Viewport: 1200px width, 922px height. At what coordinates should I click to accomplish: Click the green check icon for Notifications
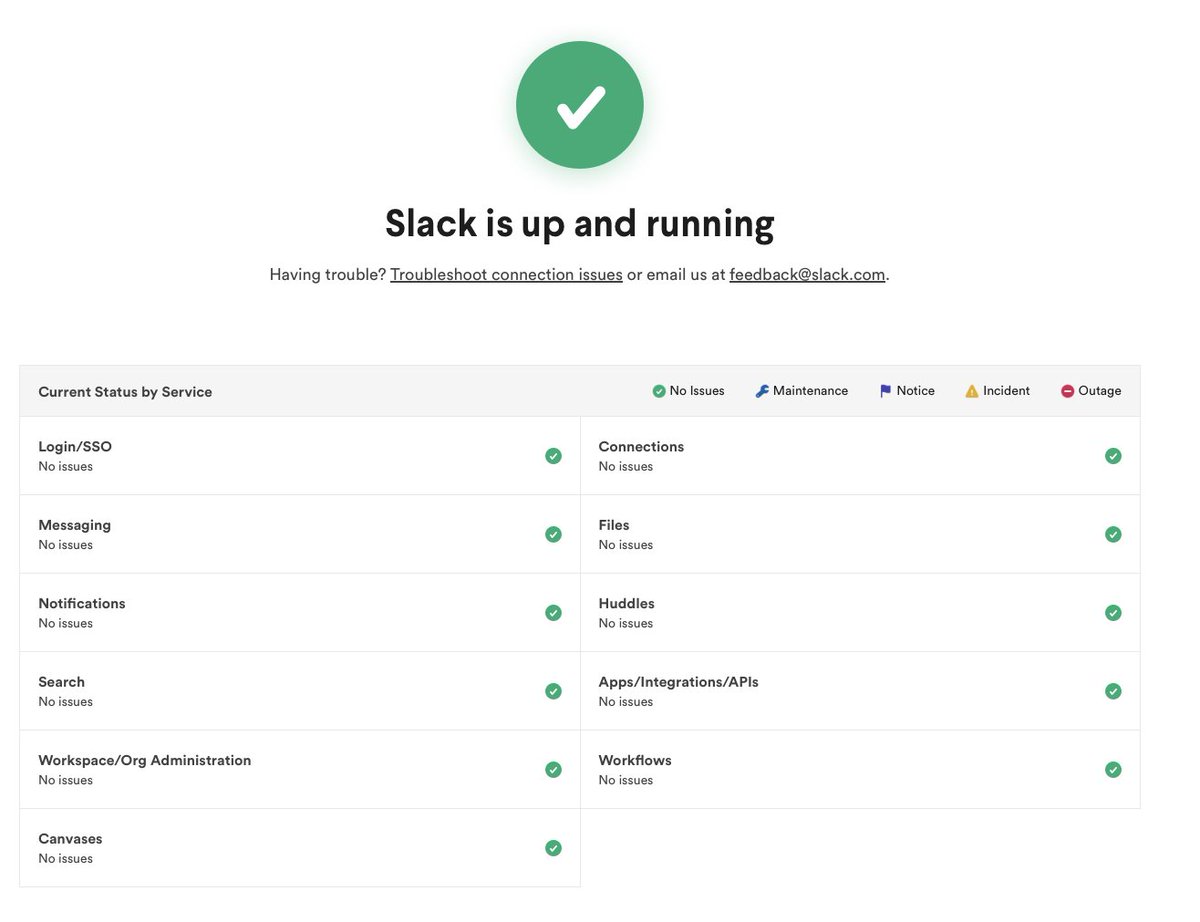pos(553,613)
